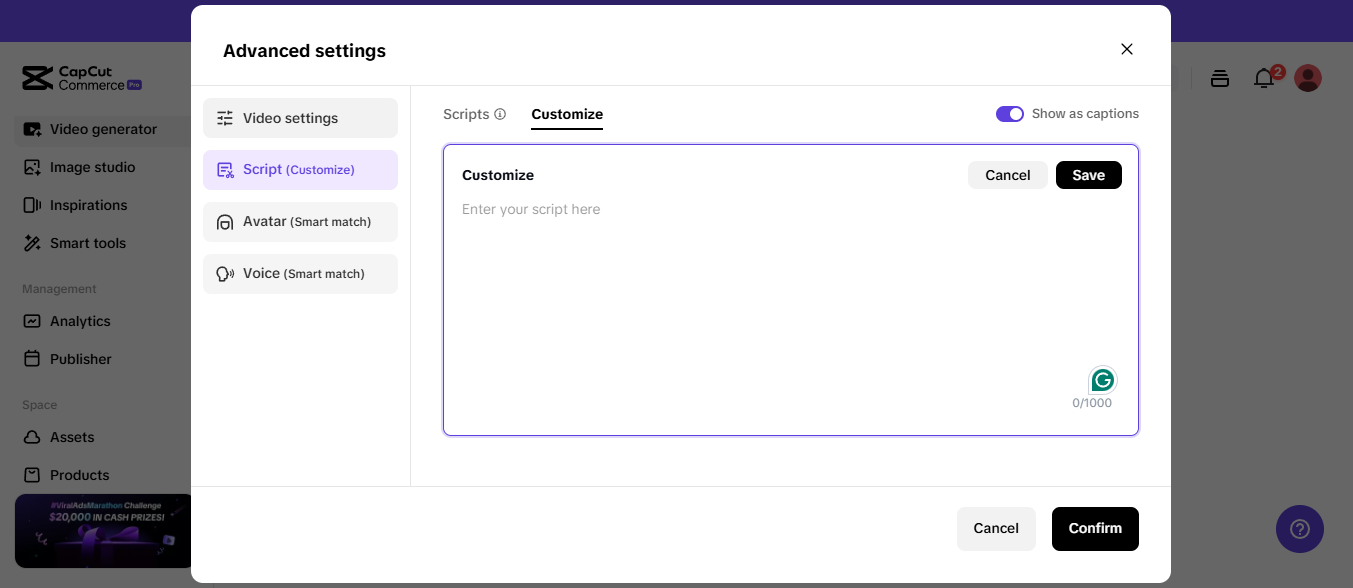Open Analytics in the sidebar
This screenshot has width=1353, height=588.
(x=80, y=321)
